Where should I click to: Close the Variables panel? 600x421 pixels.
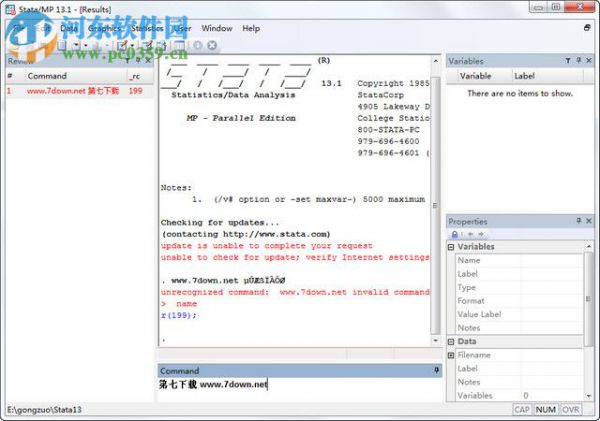(589, 60)
